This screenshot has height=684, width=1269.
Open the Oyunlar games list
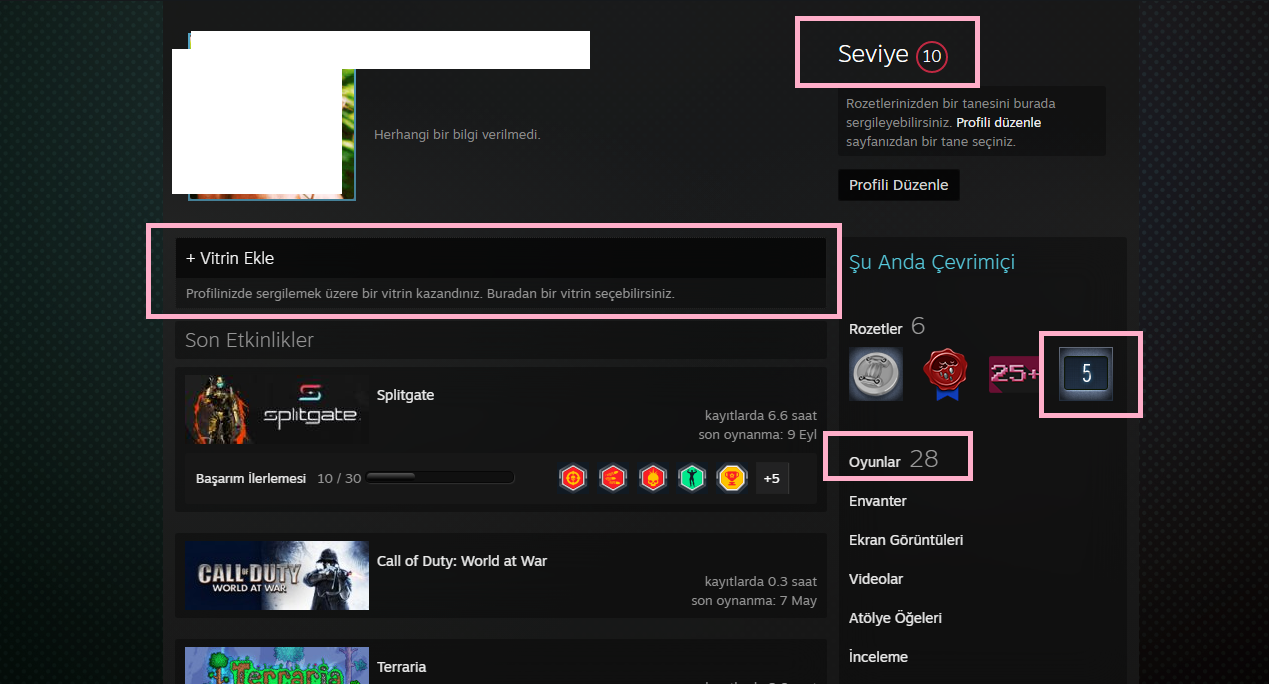click(x=875, y=461)
